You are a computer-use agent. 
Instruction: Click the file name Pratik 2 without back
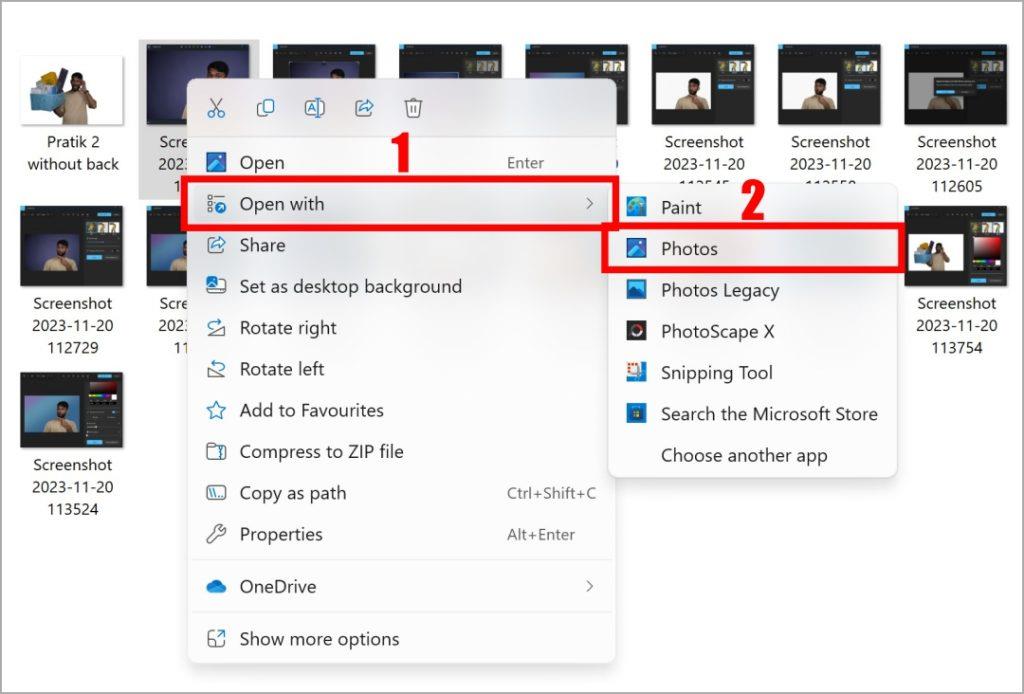click(x=72, y=153)
